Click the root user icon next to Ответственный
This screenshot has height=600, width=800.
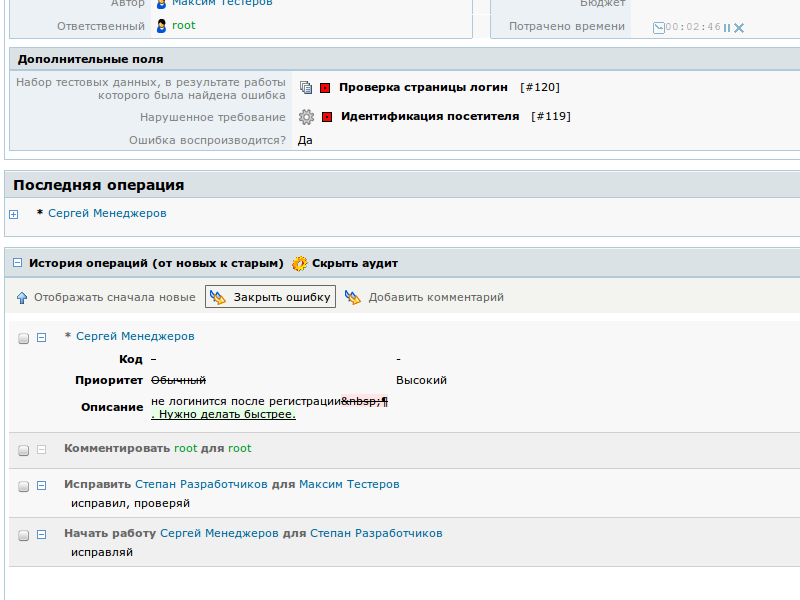point(162,26)
